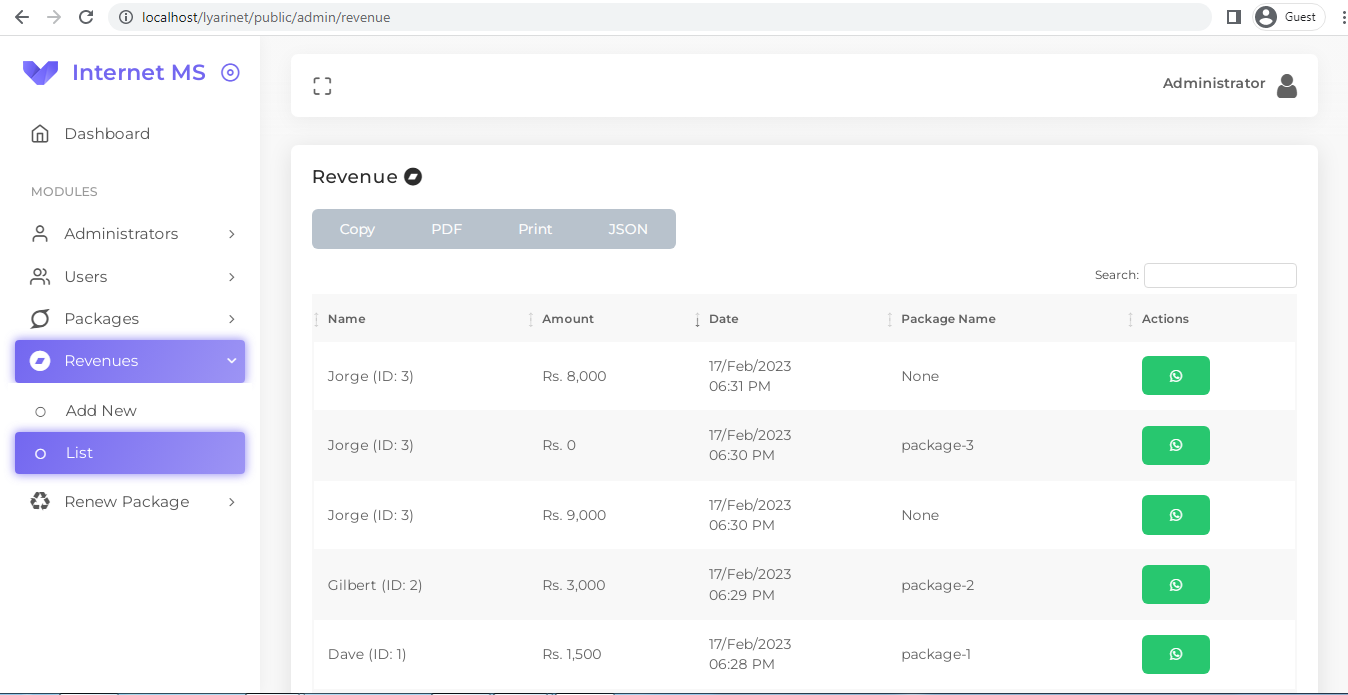Viewport: 1348px width, 695px height.
Task: Open the fullscreen toggle icon in header
Action: pos(322,85)
